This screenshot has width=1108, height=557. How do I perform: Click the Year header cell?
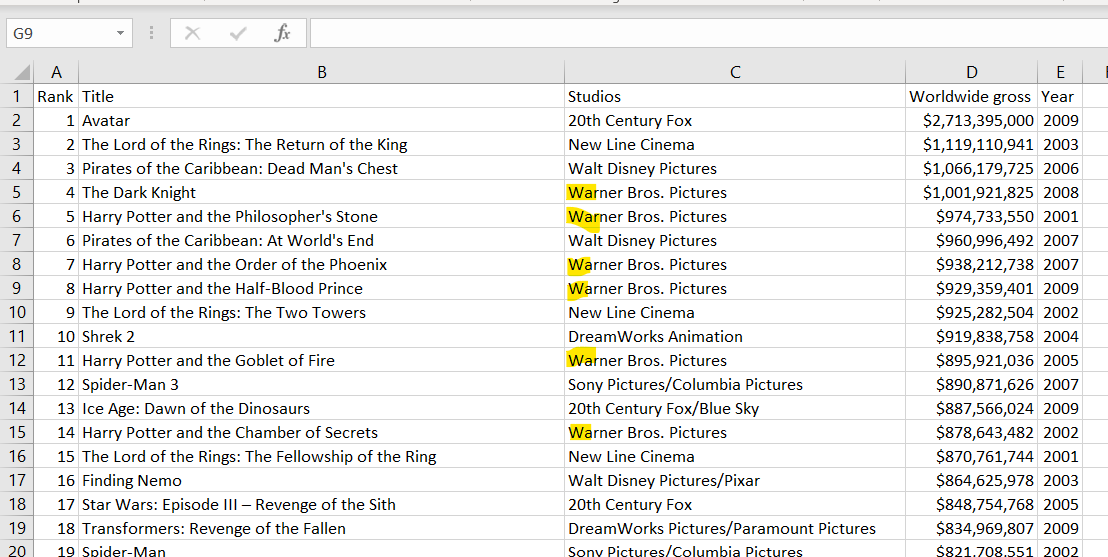pyautogui.click(x=1060, y=96)
